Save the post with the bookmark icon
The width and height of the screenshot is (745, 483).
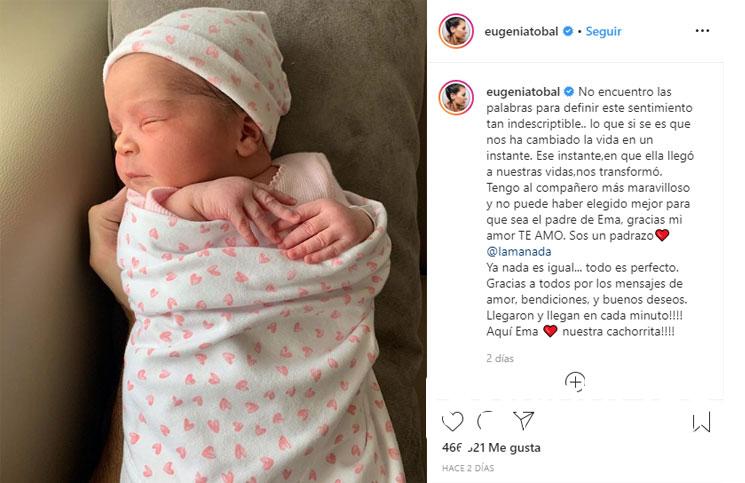click(701, 422)
